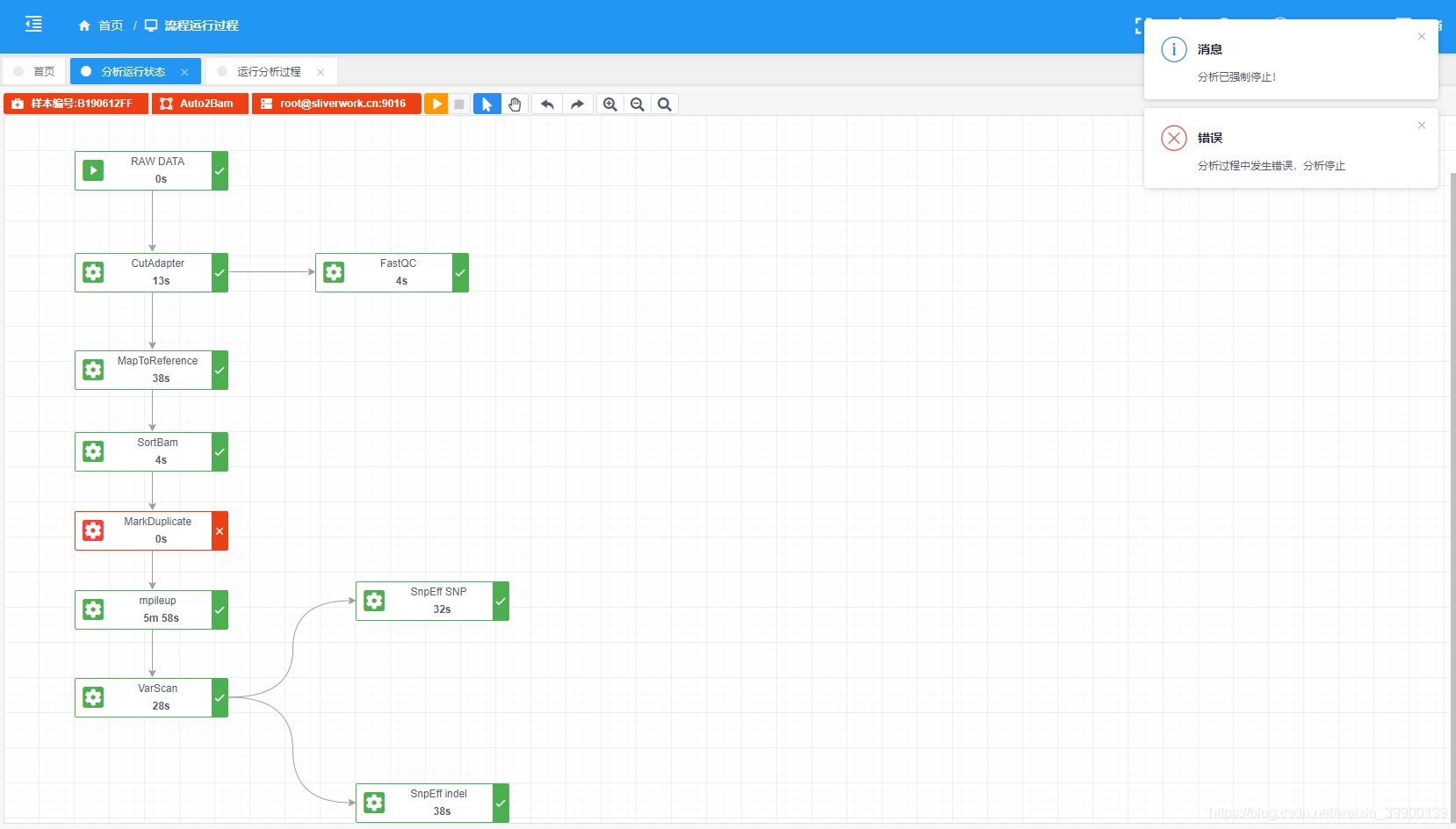Image resolution: width=1456 pixels, height=829 pixels.
Task: Click SnpEff indel green check status
Action: (501, 803)
